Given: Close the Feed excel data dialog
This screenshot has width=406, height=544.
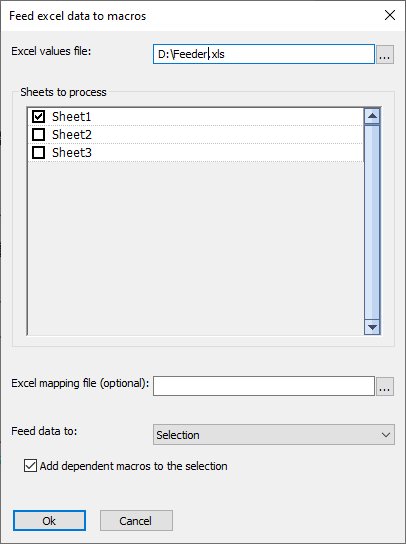Looking at the screenshot, I should click(x=390, y=15).
